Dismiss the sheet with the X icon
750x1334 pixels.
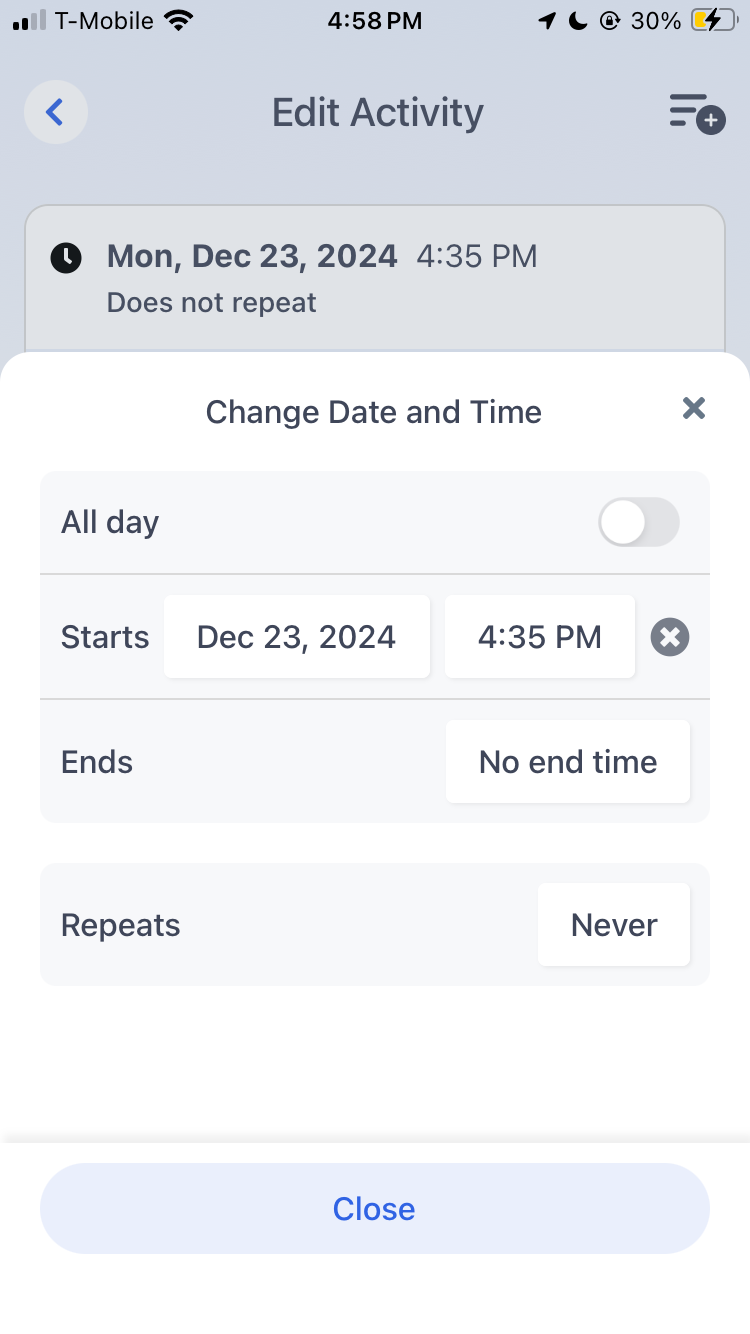coord(694,408)
